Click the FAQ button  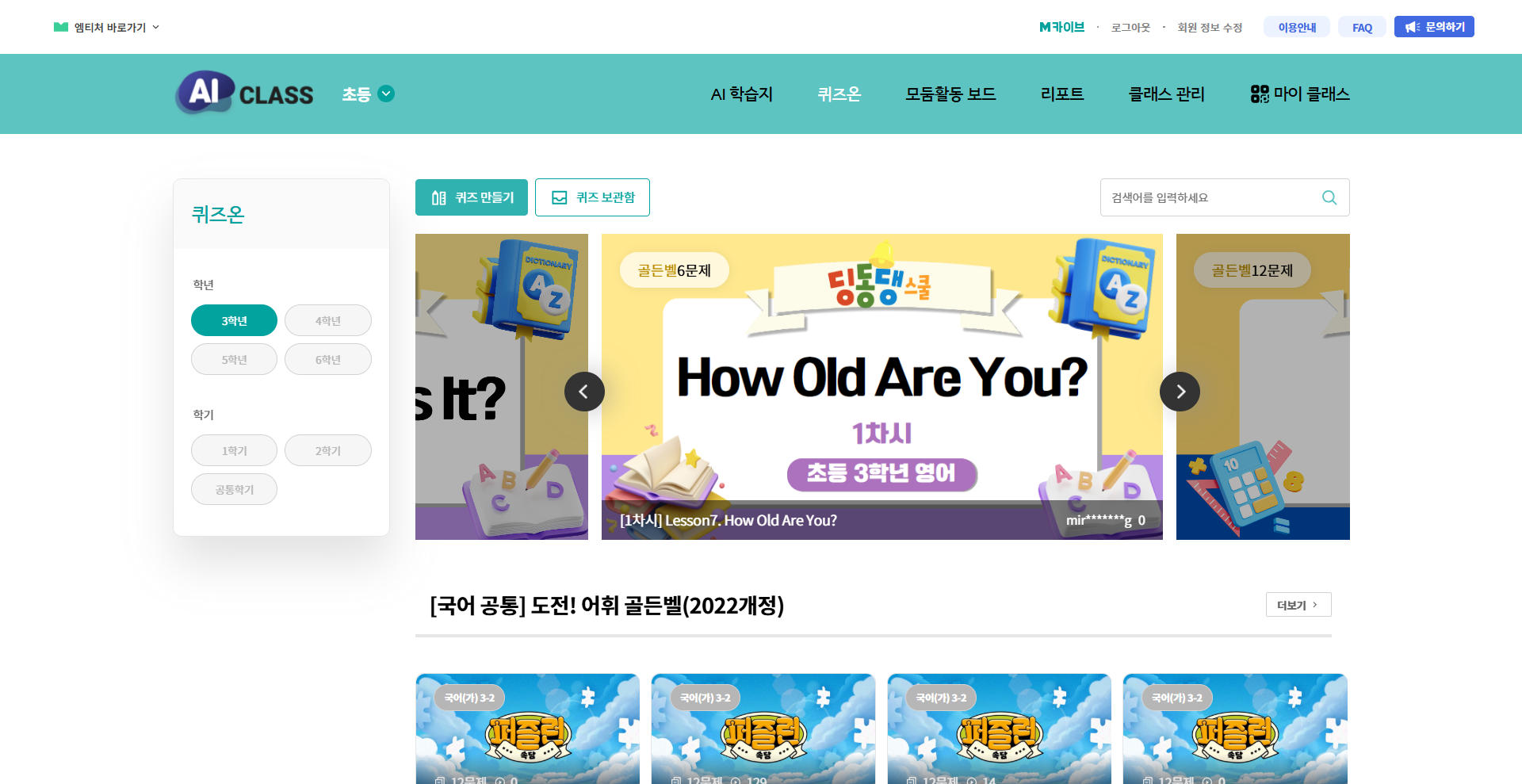1362,27
